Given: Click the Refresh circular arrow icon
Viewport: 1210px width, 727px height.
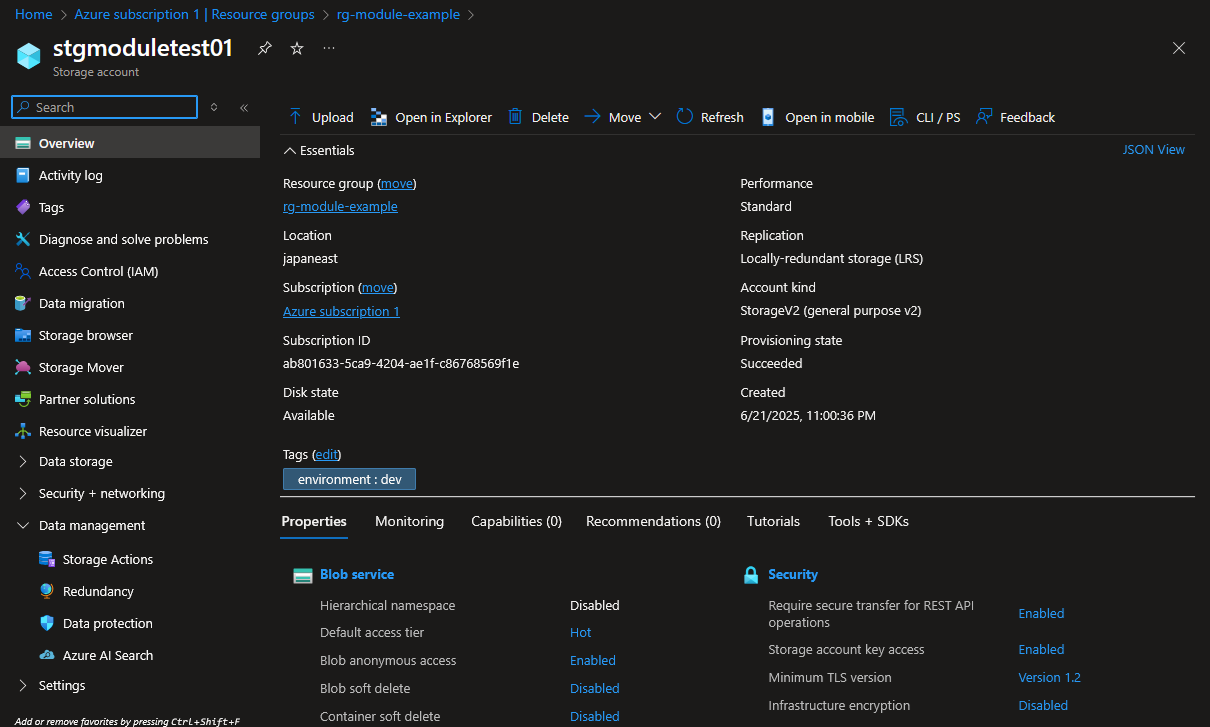Looking at the screenshot, I should (x=685, y=117).
